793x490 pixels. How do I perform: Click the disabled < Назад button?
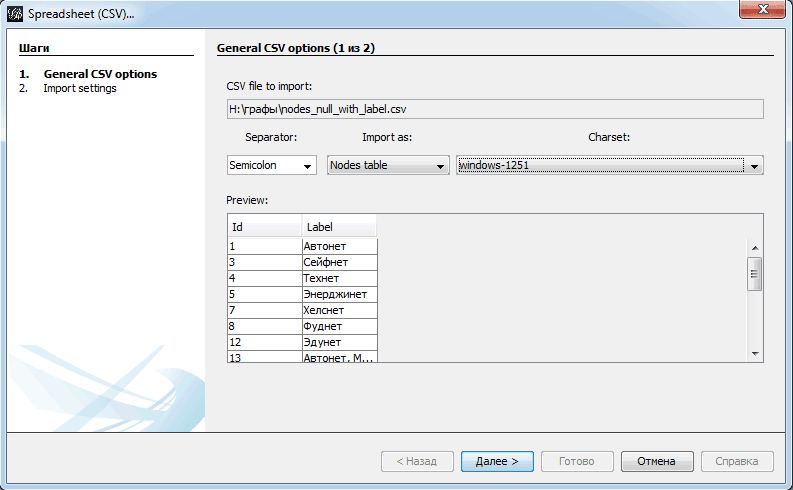(x=417, y=461)
